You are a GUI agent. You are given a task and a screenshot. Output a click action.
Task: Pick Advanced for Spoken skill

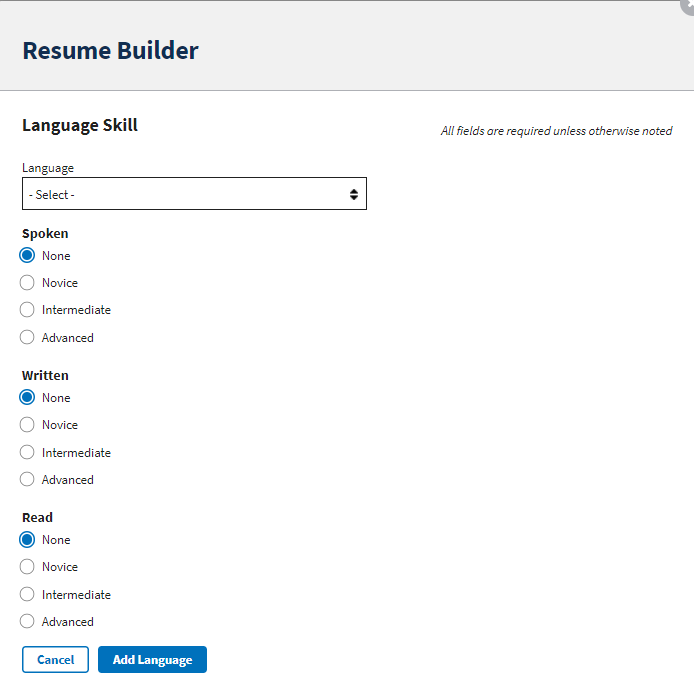pyautogui.click(x=27, y=338)
